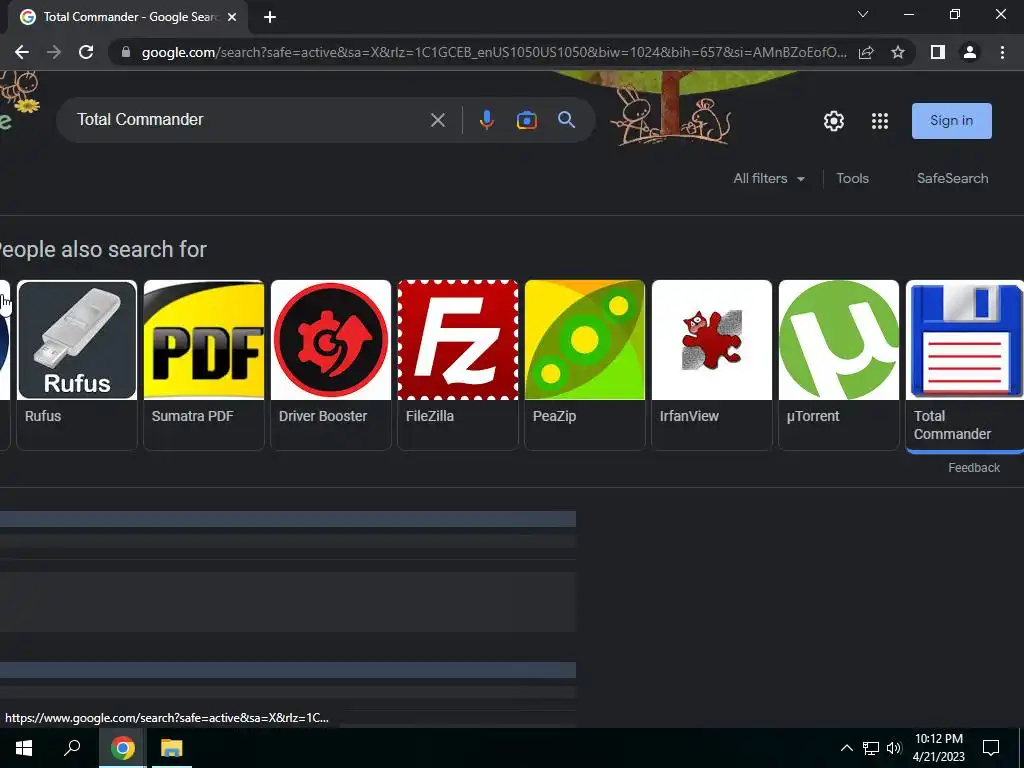Open network status tray icon
Screen dimensions: 1024x768
(871, 748)
